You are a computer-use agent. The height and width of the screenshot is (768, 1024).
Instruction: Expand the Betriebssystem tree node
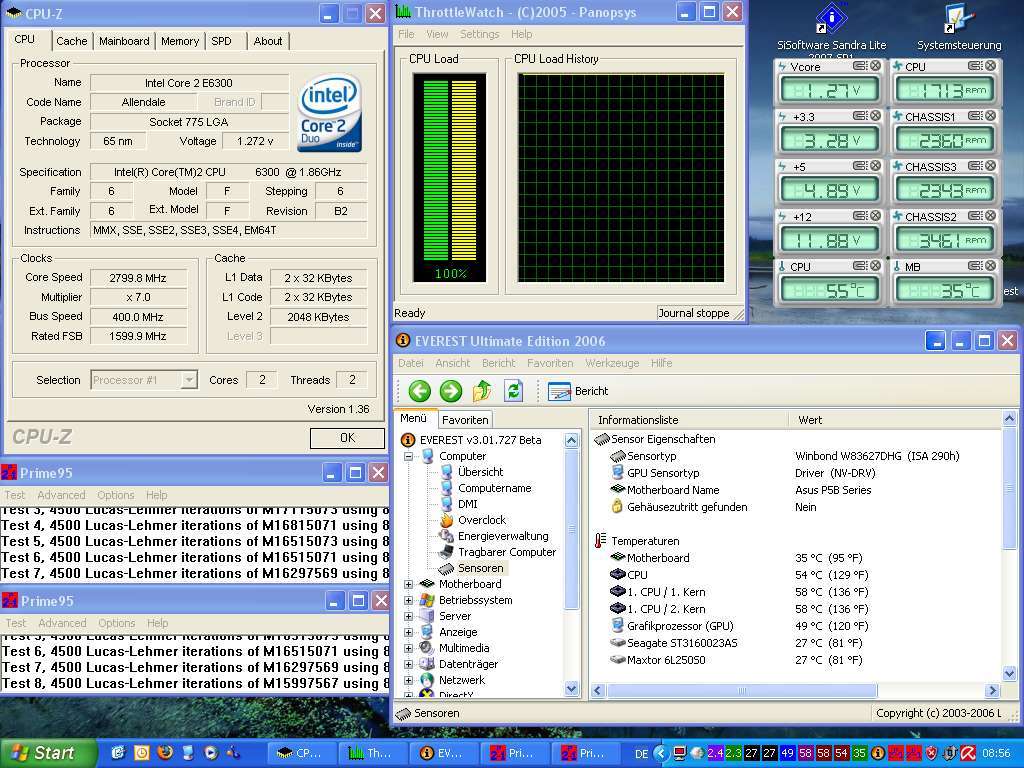408,600
